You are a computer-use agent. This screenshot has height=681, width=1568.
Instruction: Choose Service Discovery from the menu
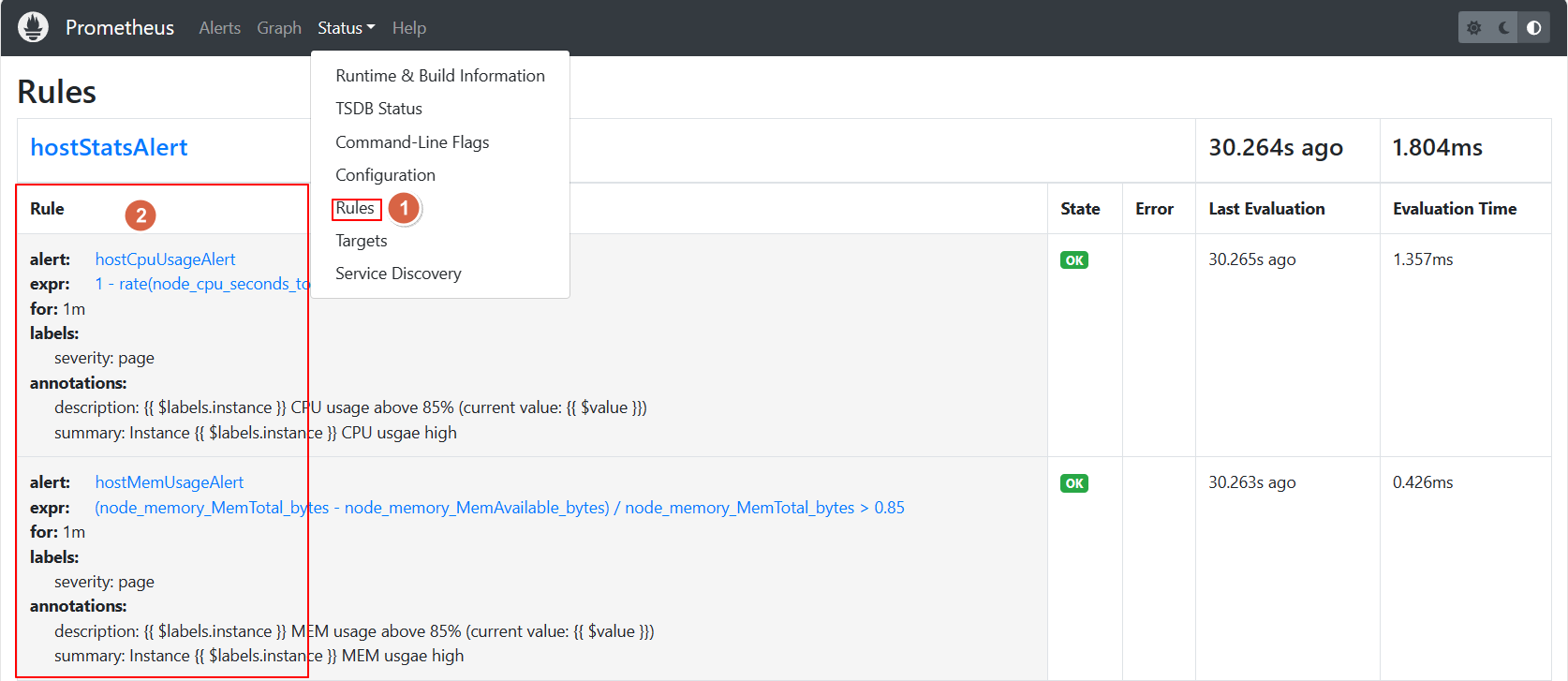[440, 274]
